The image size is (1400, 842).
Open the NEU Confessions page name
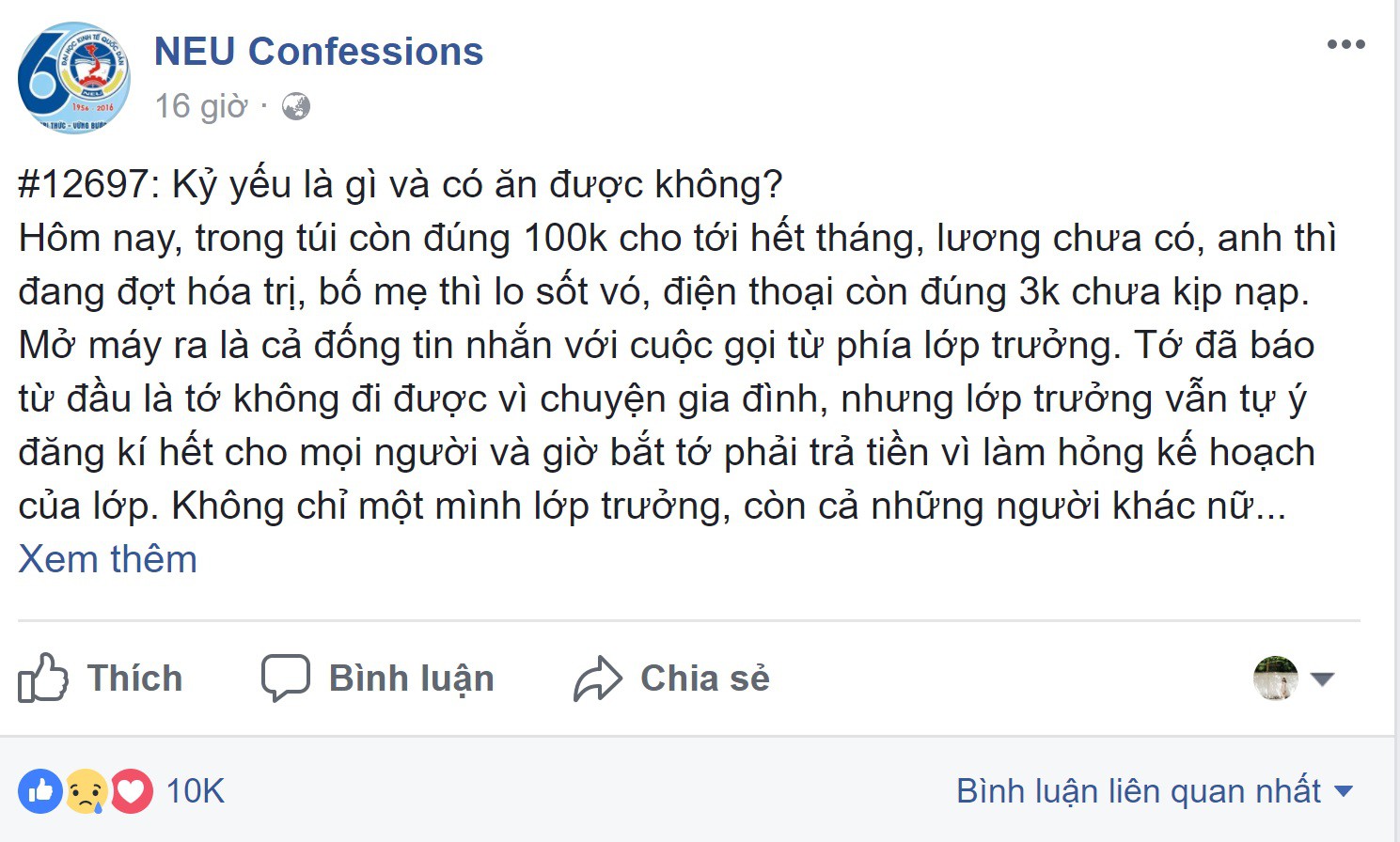pyautogui.click(x=317, y=51)
